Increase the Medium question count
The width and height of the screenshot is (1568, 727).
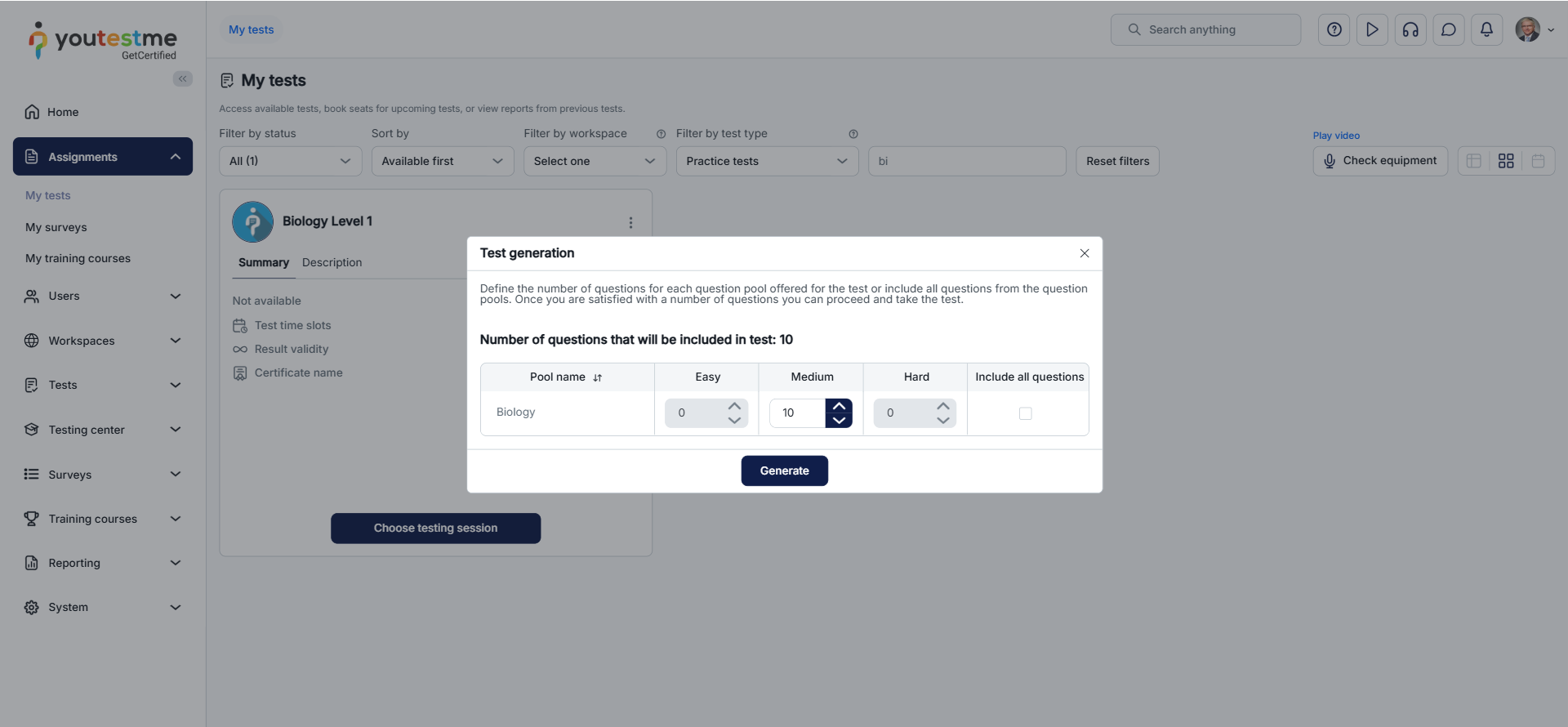[839, 406]
